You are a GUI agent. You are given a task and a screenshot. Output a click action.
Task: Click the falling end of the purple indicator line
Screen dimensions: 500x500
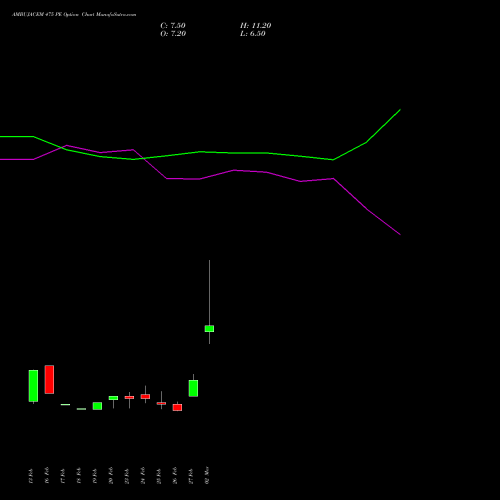click(400, 234)
